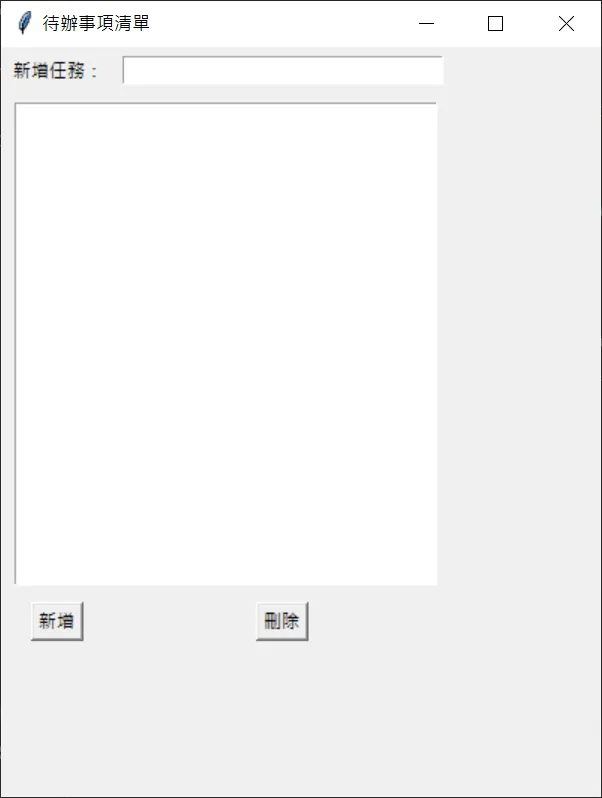Click the 新增任務: label text
602x798 pixels.
pyautogui.click(x=55, y=70)
